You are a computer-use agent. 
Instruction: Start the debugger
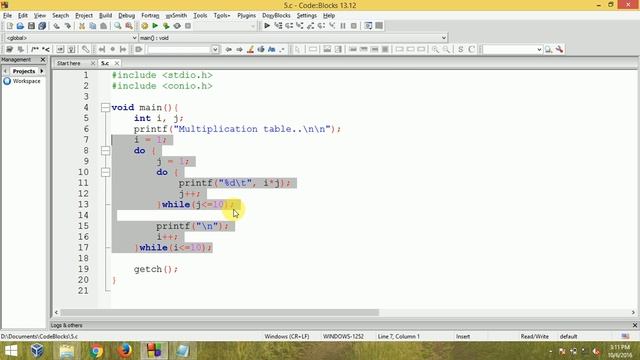tap(267, 26)
